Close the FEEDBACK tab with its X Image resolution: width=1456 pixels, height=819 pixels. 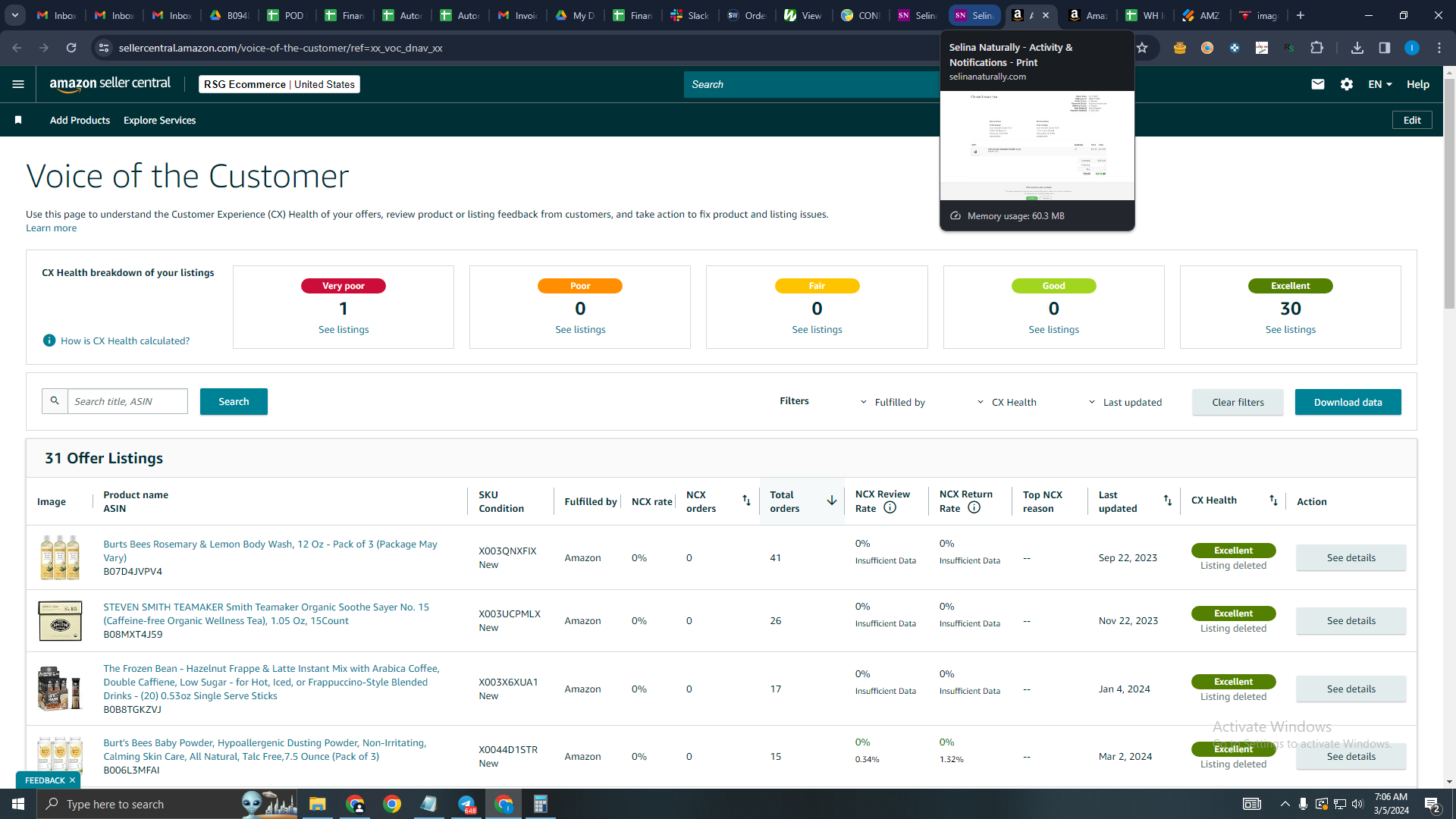[73, 780]
